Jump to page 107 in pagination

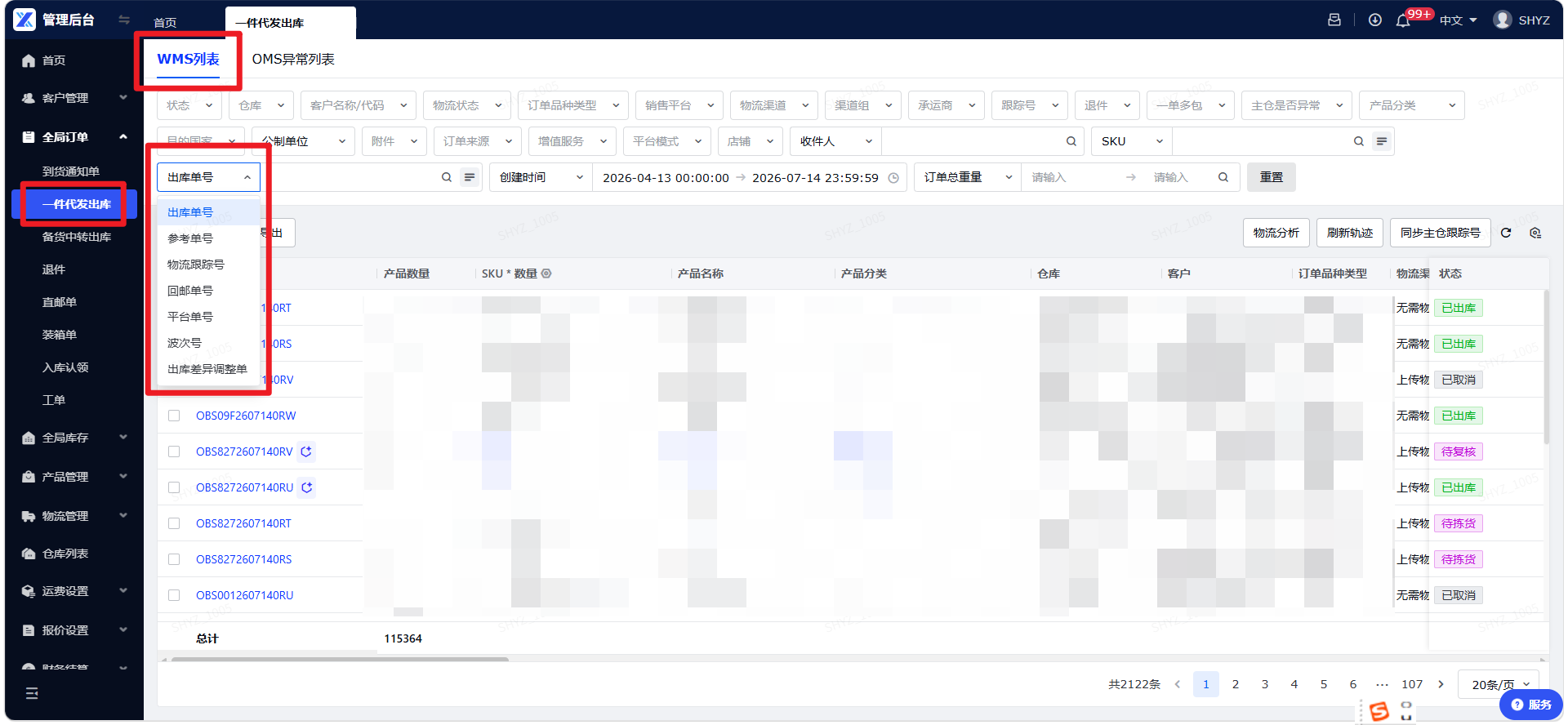click(x=1412, y=684)
